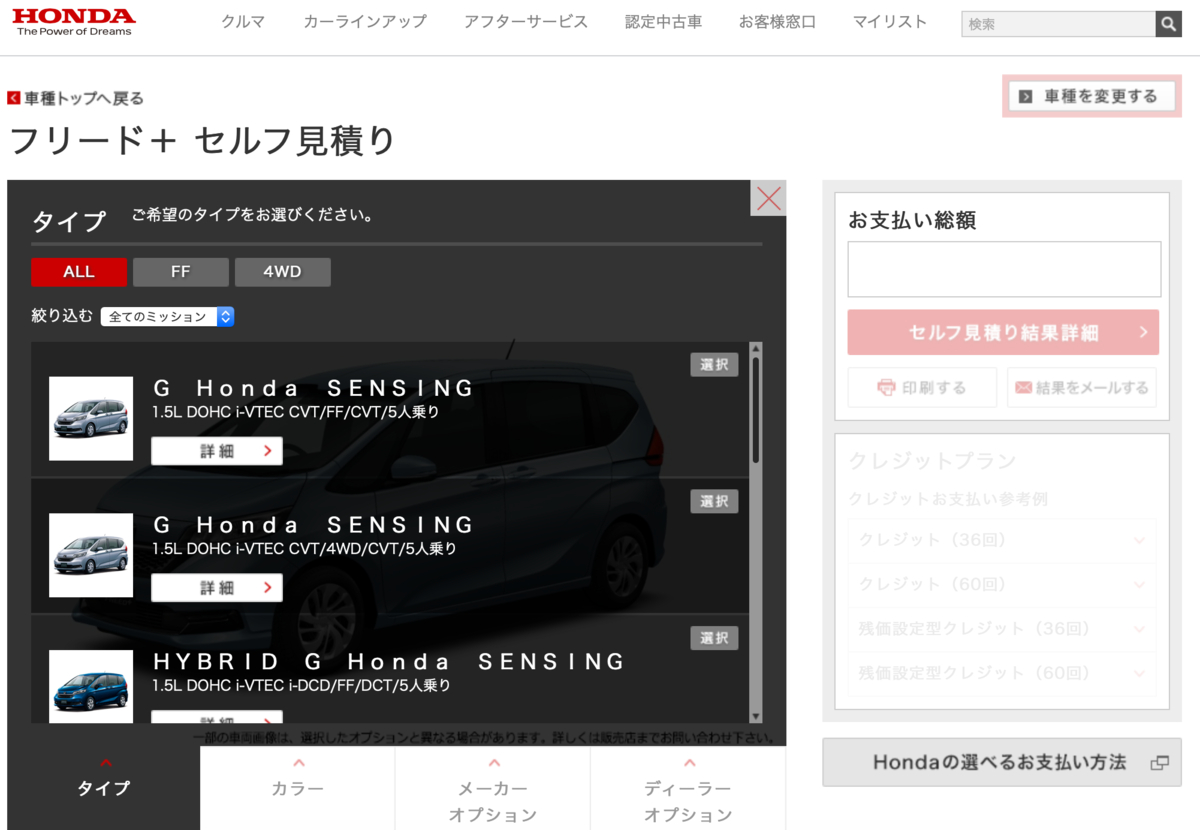Expand 残価設定型クレジット（36回） plan

pos(1001,629)
